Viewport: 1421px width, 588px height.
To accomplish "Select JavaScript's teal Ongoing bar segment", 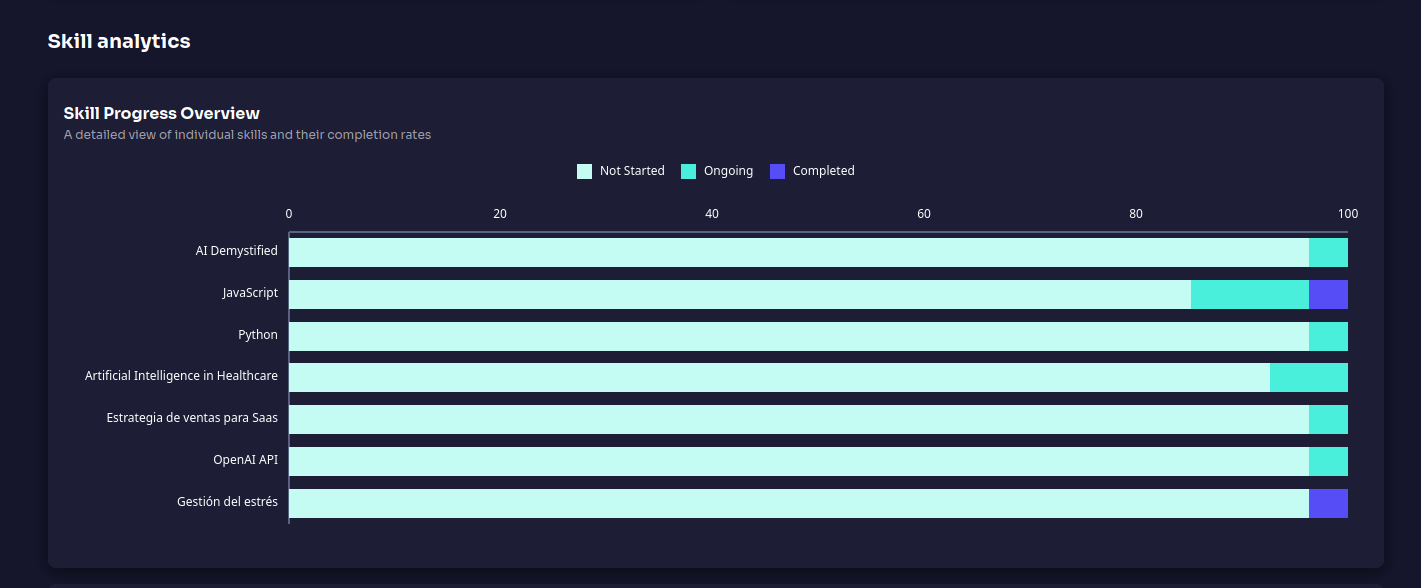I will coord(1249,294).
